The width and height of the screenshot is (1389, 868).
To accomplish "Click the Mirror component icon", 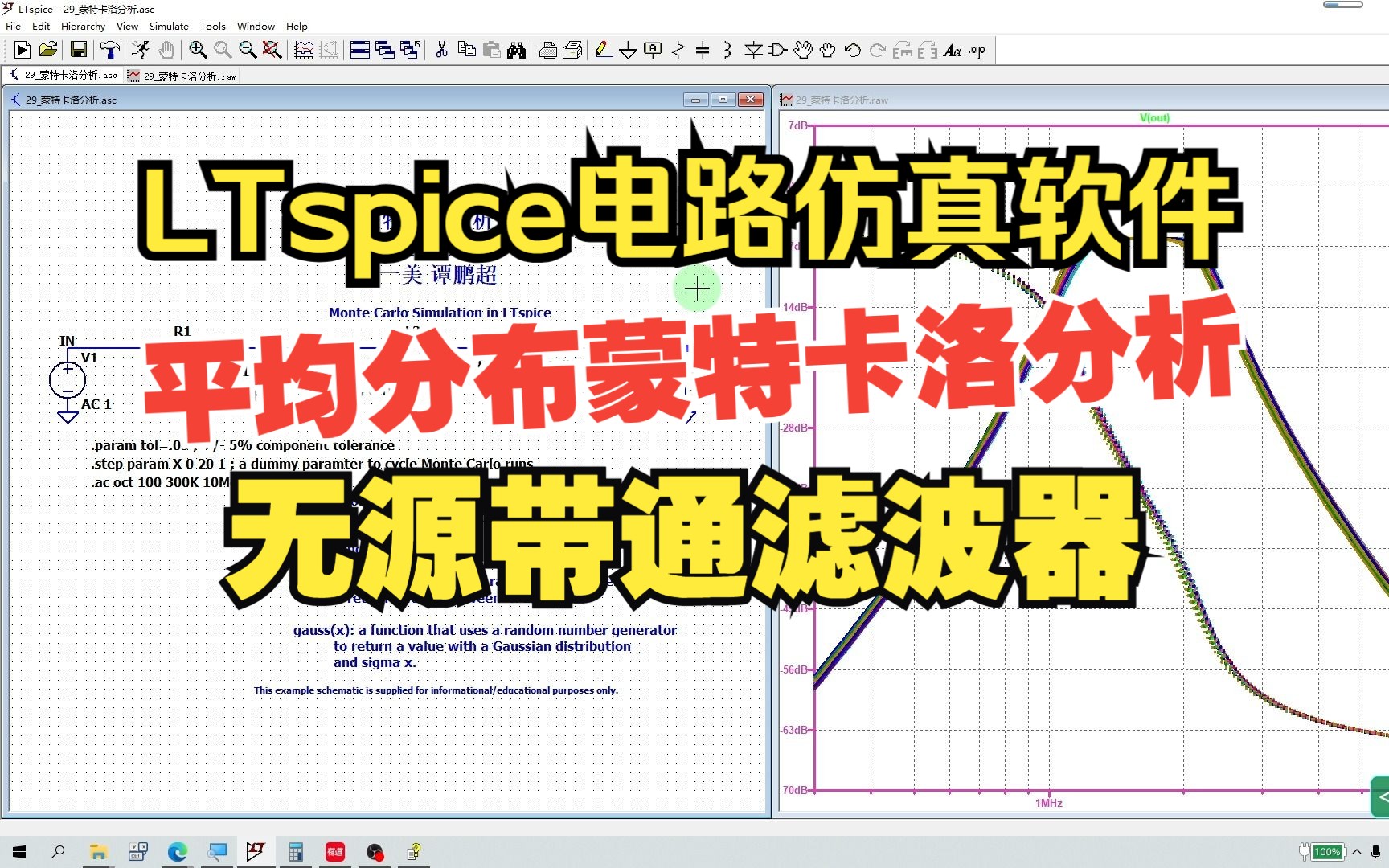I will pyautogui.click(x=928, y=51).
